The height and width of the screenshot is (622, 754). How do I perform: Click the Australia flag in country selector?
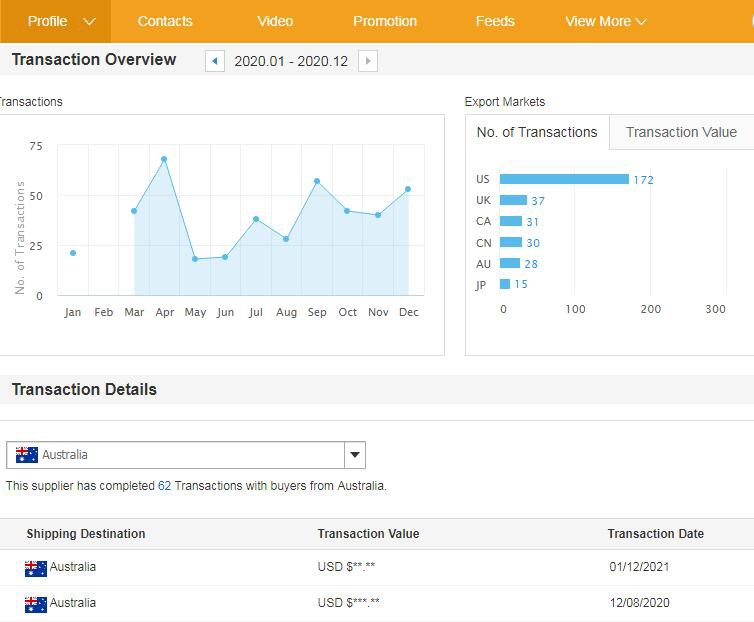[x=27, y=455]
